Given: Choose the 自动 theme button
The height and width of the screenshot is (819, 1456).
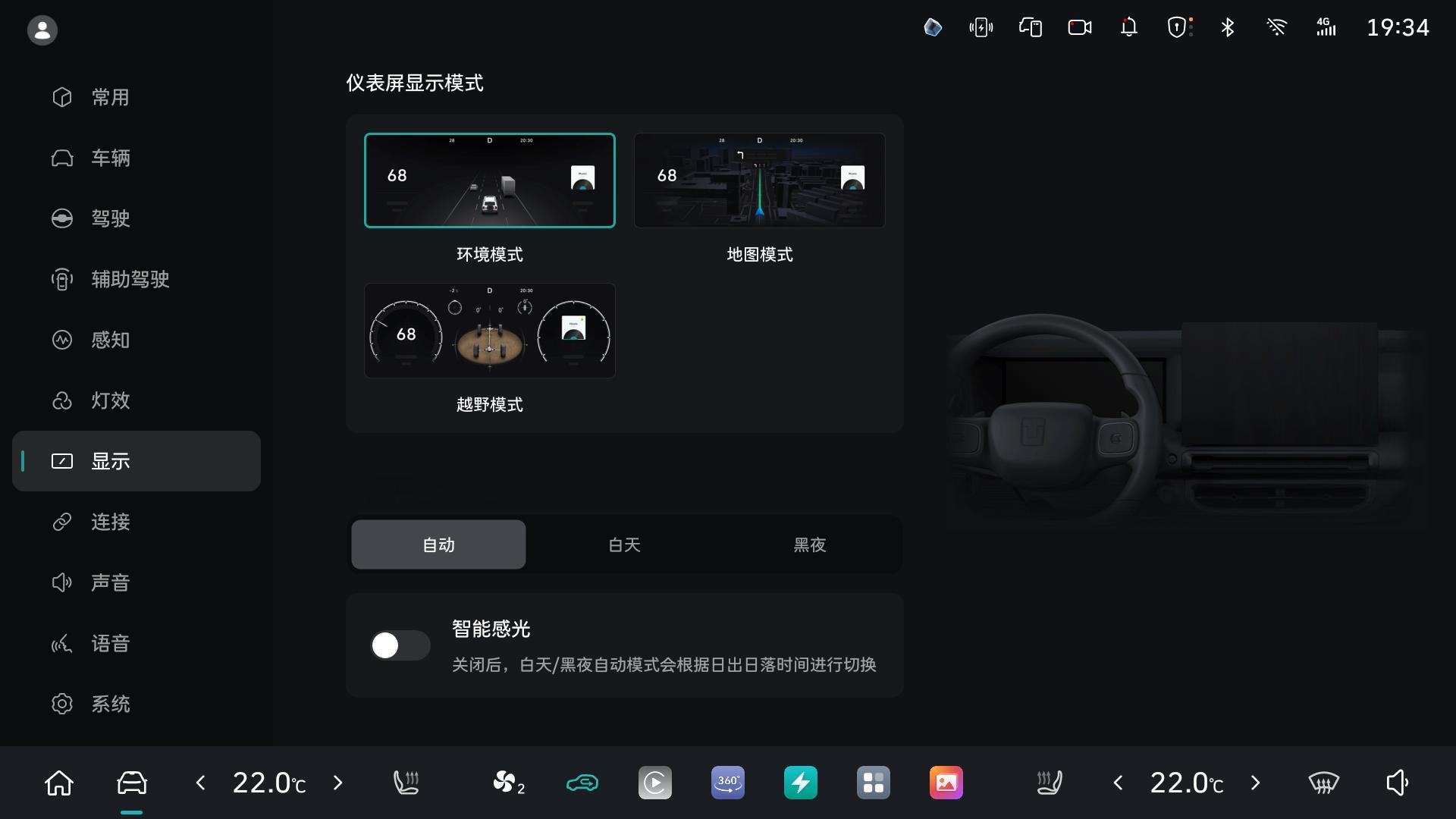Looking at the screenshot, I should [438, 544].
